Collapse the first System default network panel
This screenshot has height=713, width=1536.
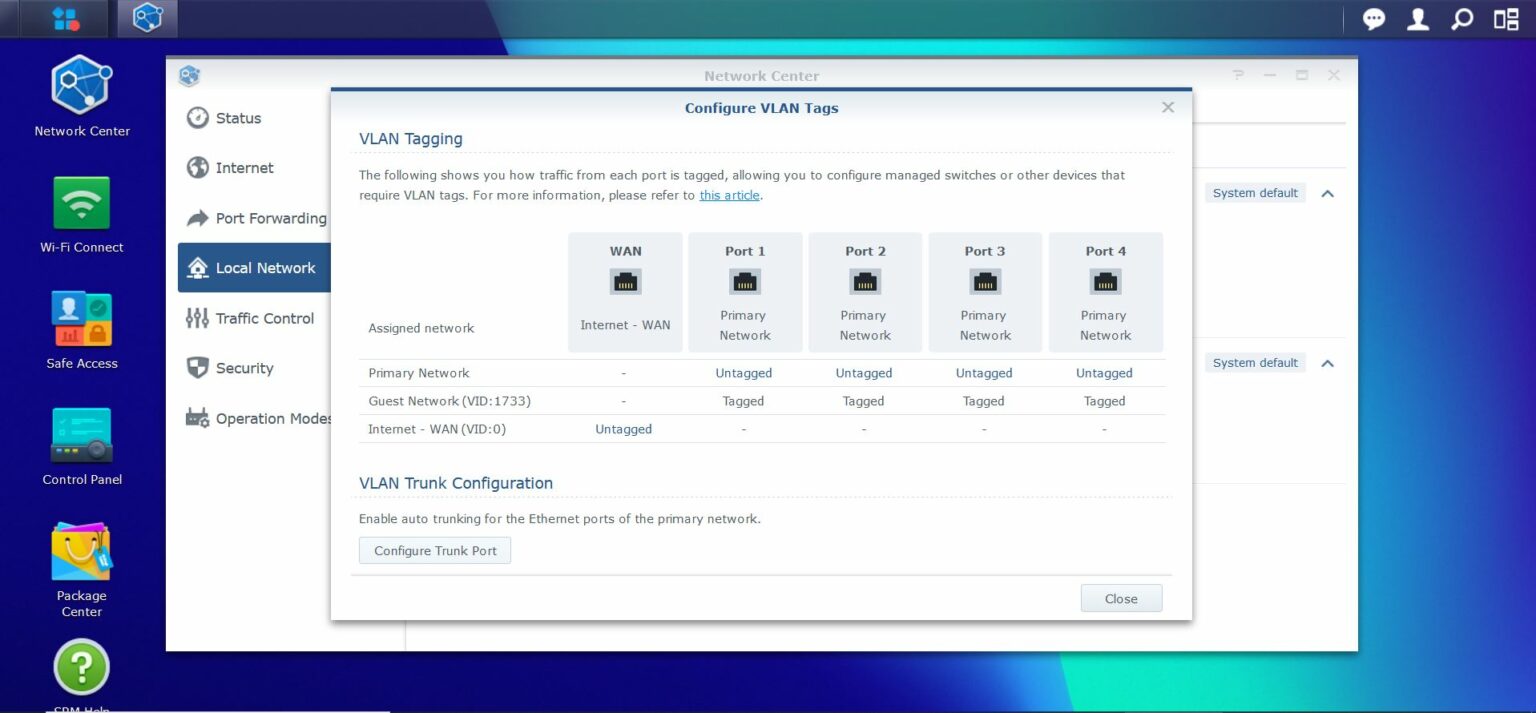point(1327,194)
